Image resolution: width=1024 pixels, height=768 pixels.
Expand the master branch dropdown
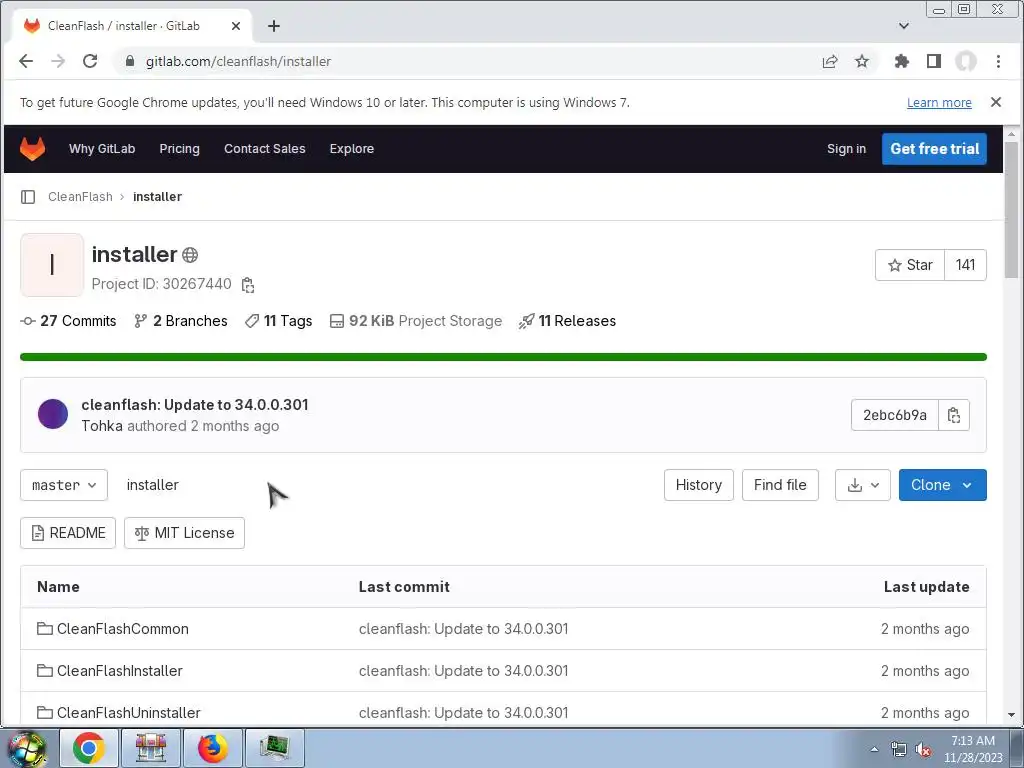pyautogui.click(x=64, y=485)
